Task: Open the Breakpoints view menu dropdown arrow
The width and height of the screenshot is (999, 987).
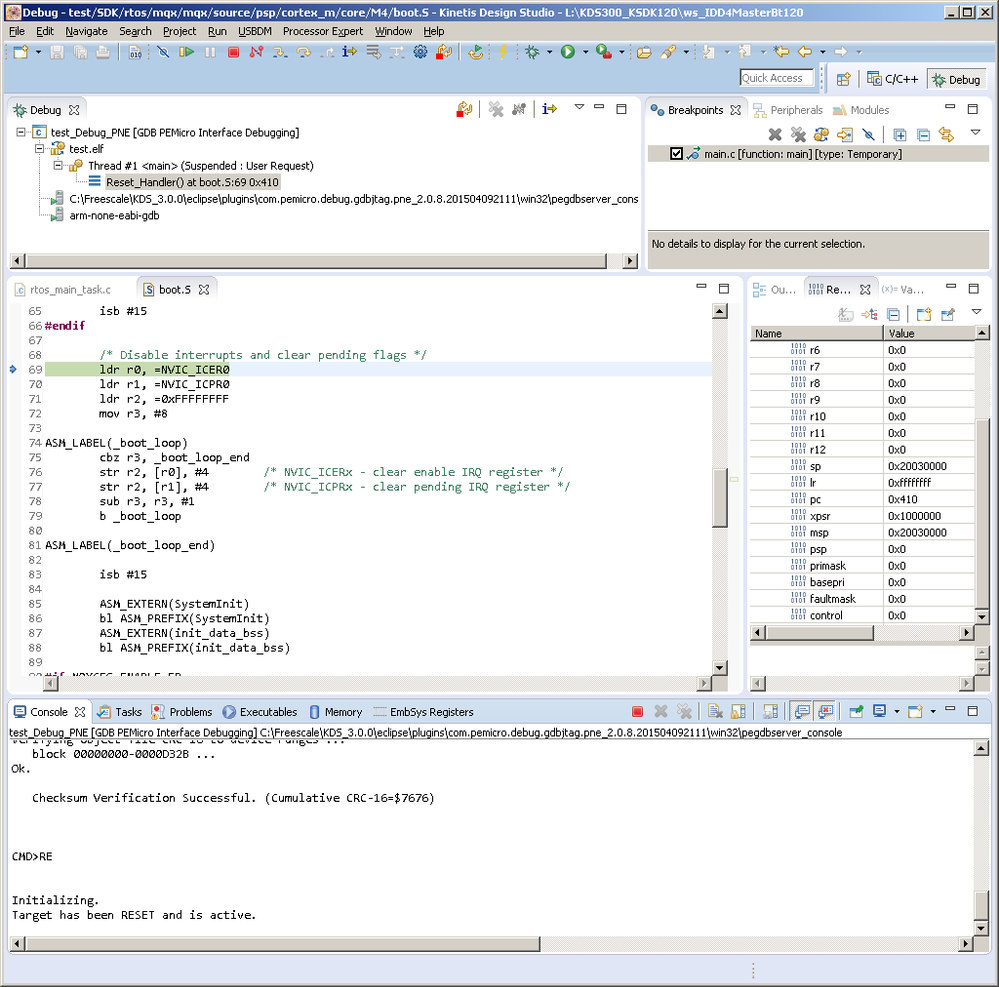Action: coord(975,133)
